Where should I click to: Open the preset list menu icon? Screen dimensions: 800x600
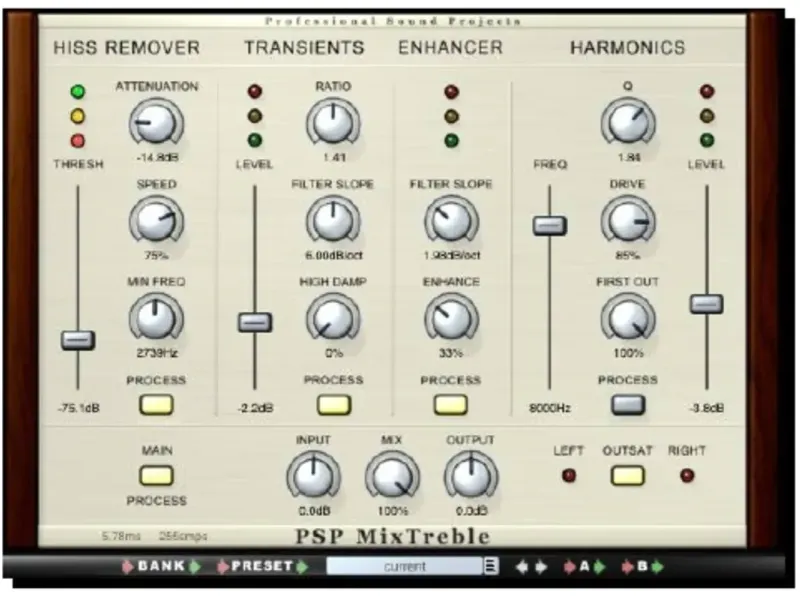[x=490, y=566]
